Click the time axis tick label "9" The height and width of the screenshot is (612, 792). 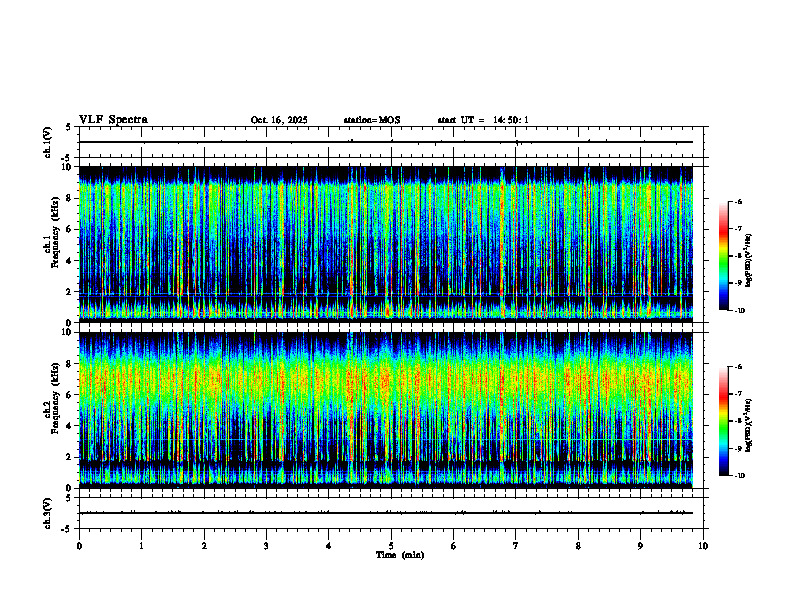tap(640, 546)
